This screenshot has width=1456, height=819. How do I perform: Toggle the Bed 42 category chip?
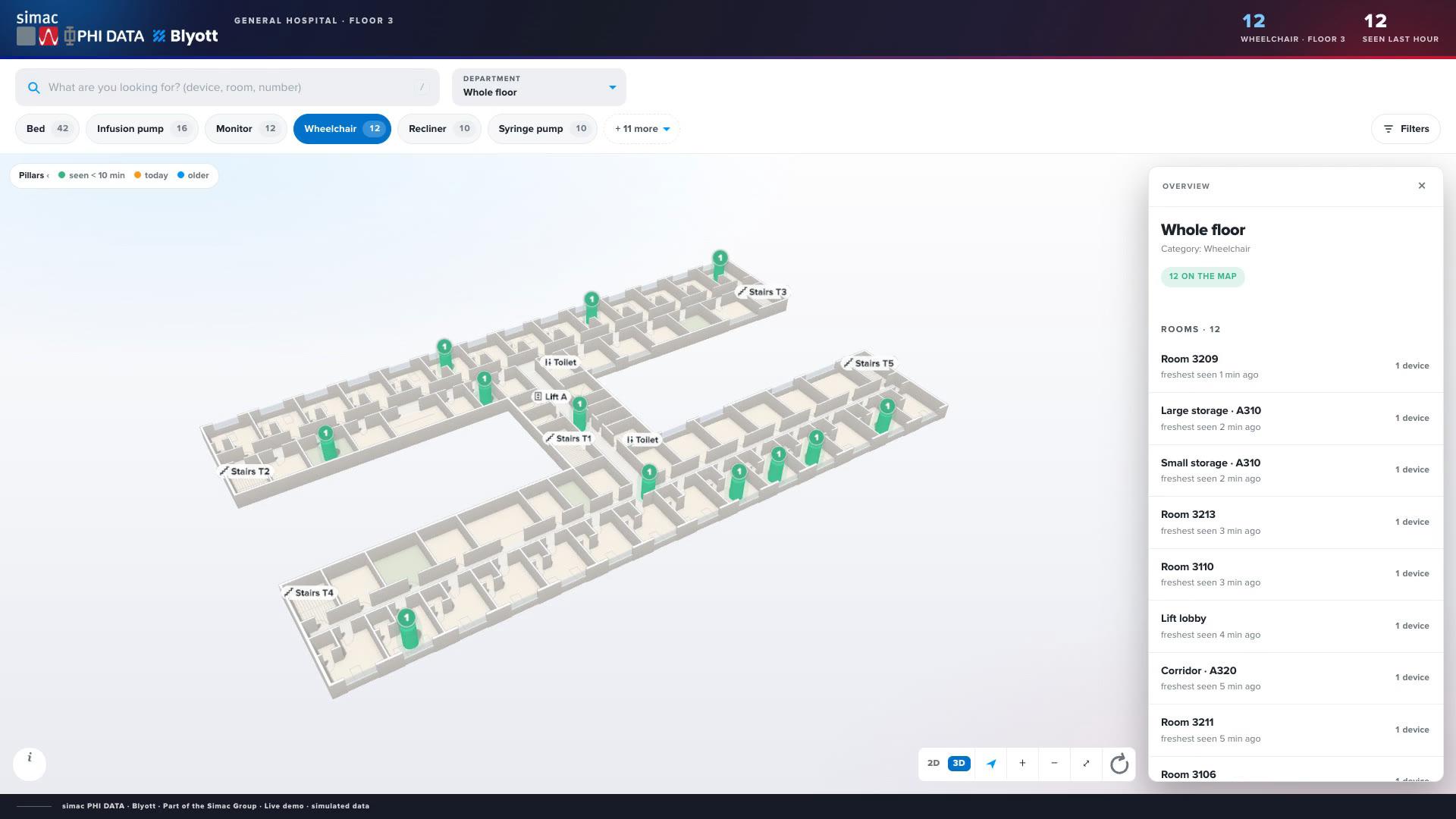(x=47, y=129)
